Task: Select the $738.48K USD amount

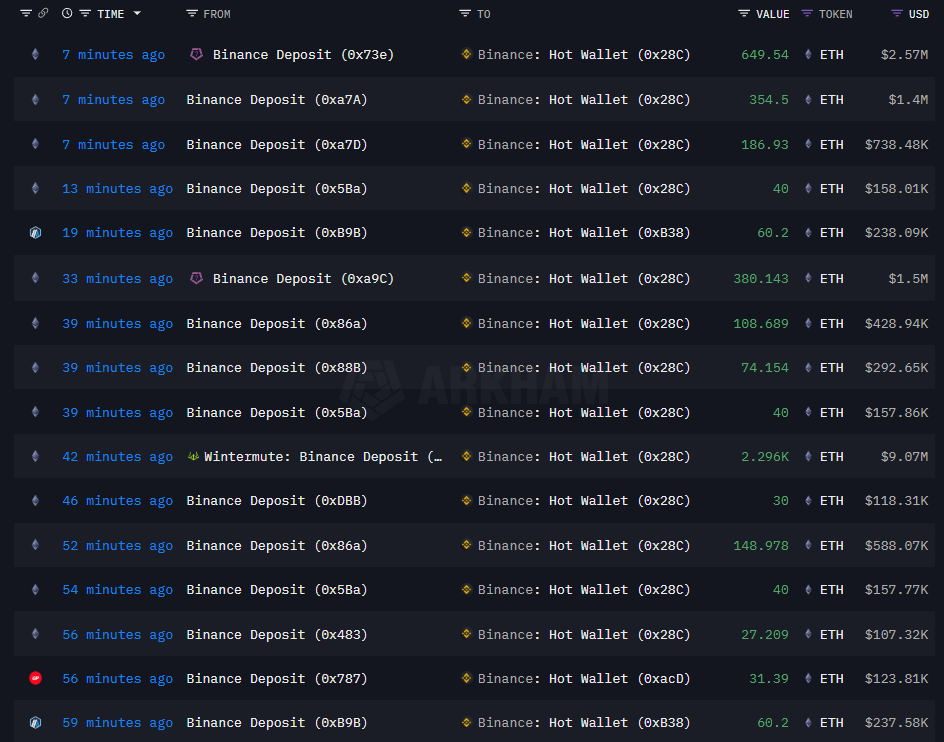Action: click(x=896, y=145)
